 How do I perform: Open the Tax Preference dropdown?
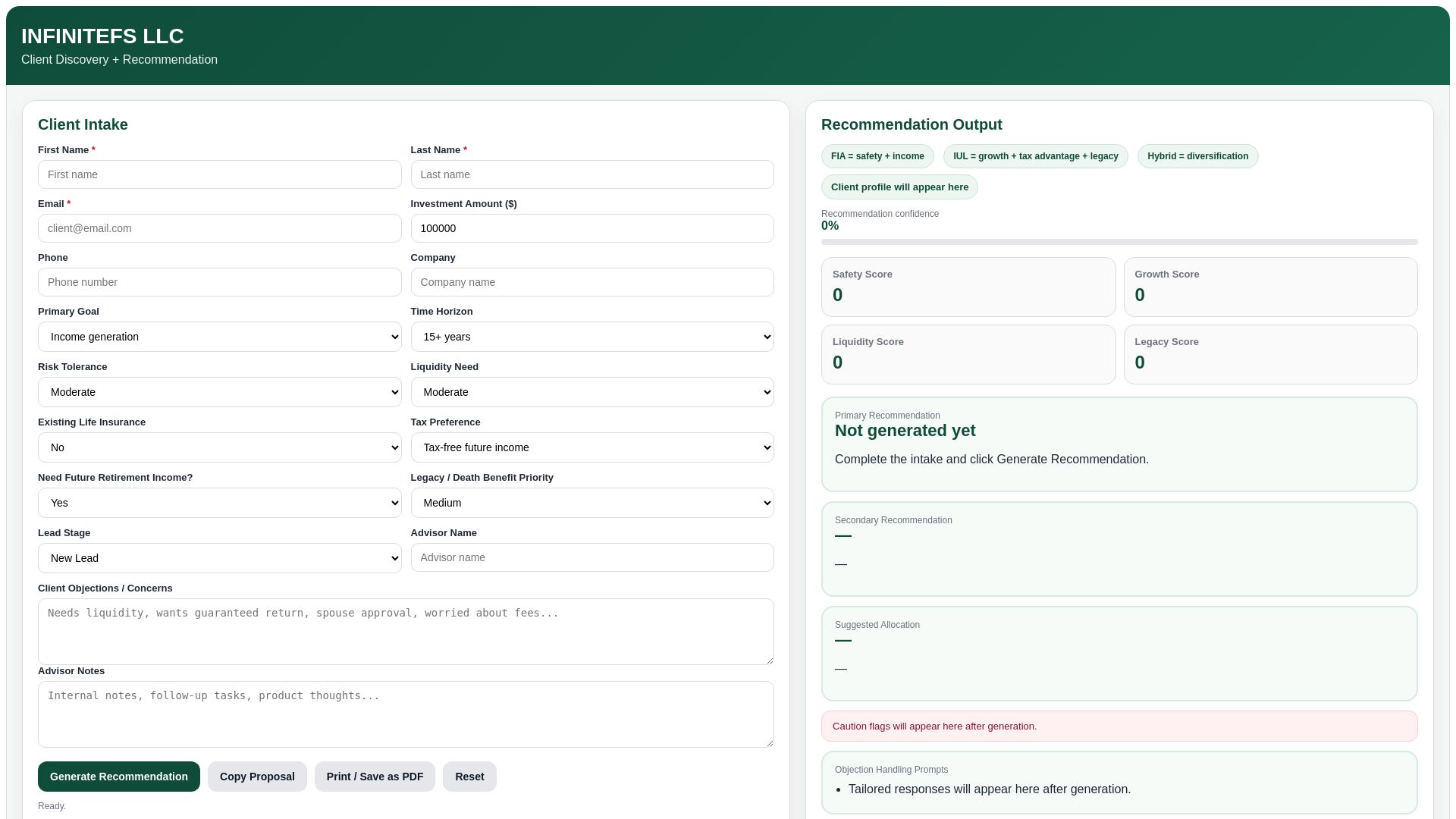click(592, 447)
